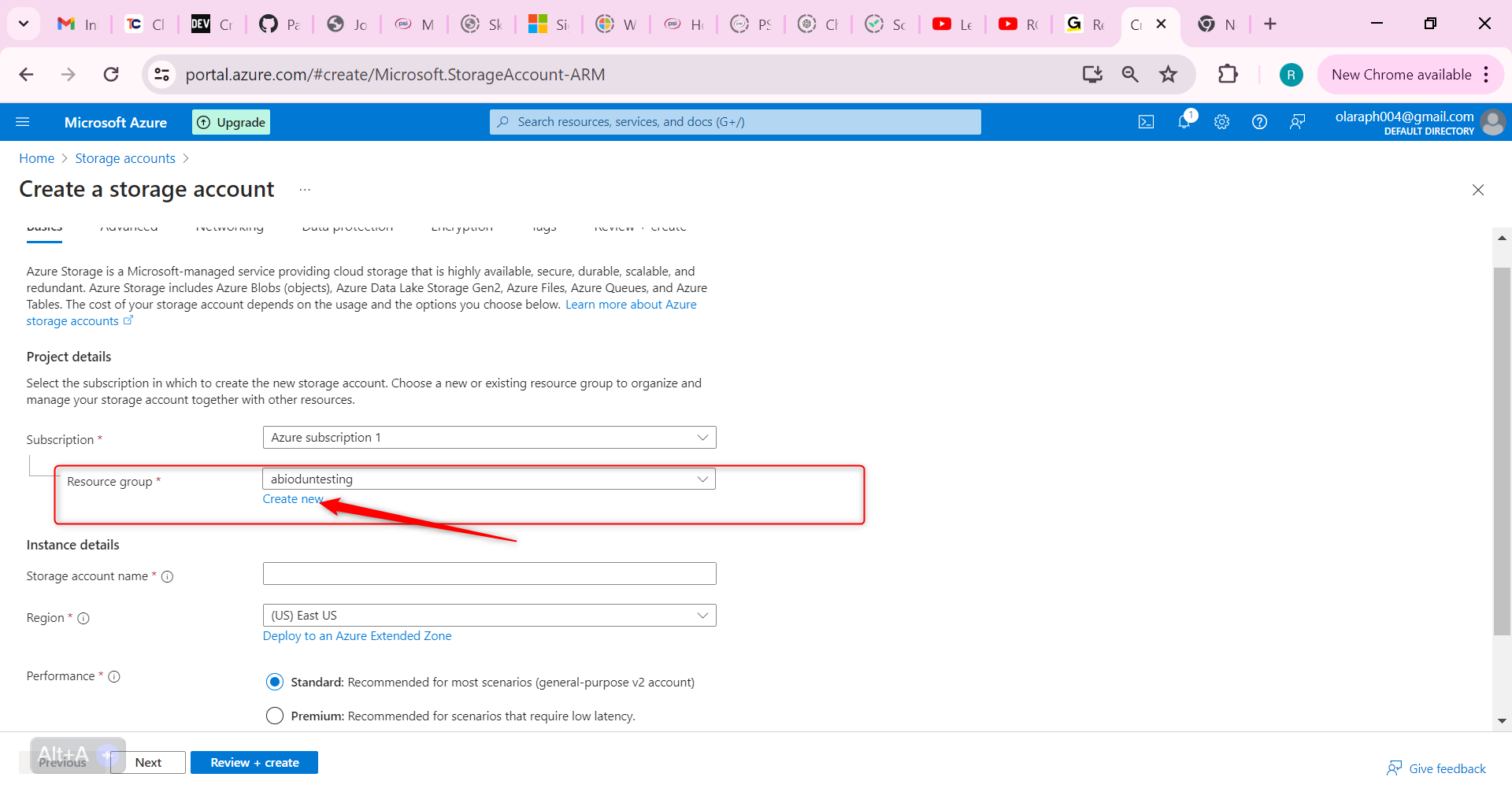1512x803 pixels.
Task: Click the Give feedback link
Action: [1436, 768]
